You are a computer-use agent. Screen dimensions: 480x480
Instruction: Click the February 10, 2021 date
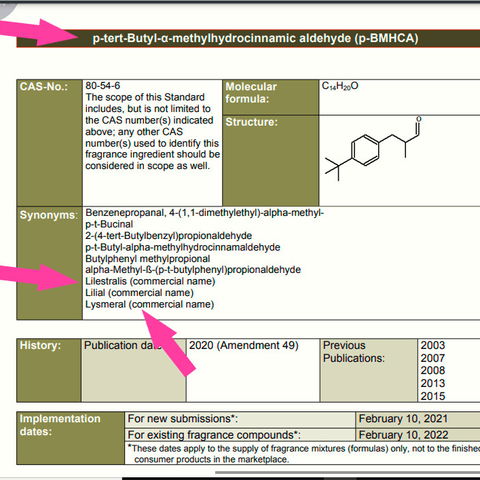(x=403, y=419)
